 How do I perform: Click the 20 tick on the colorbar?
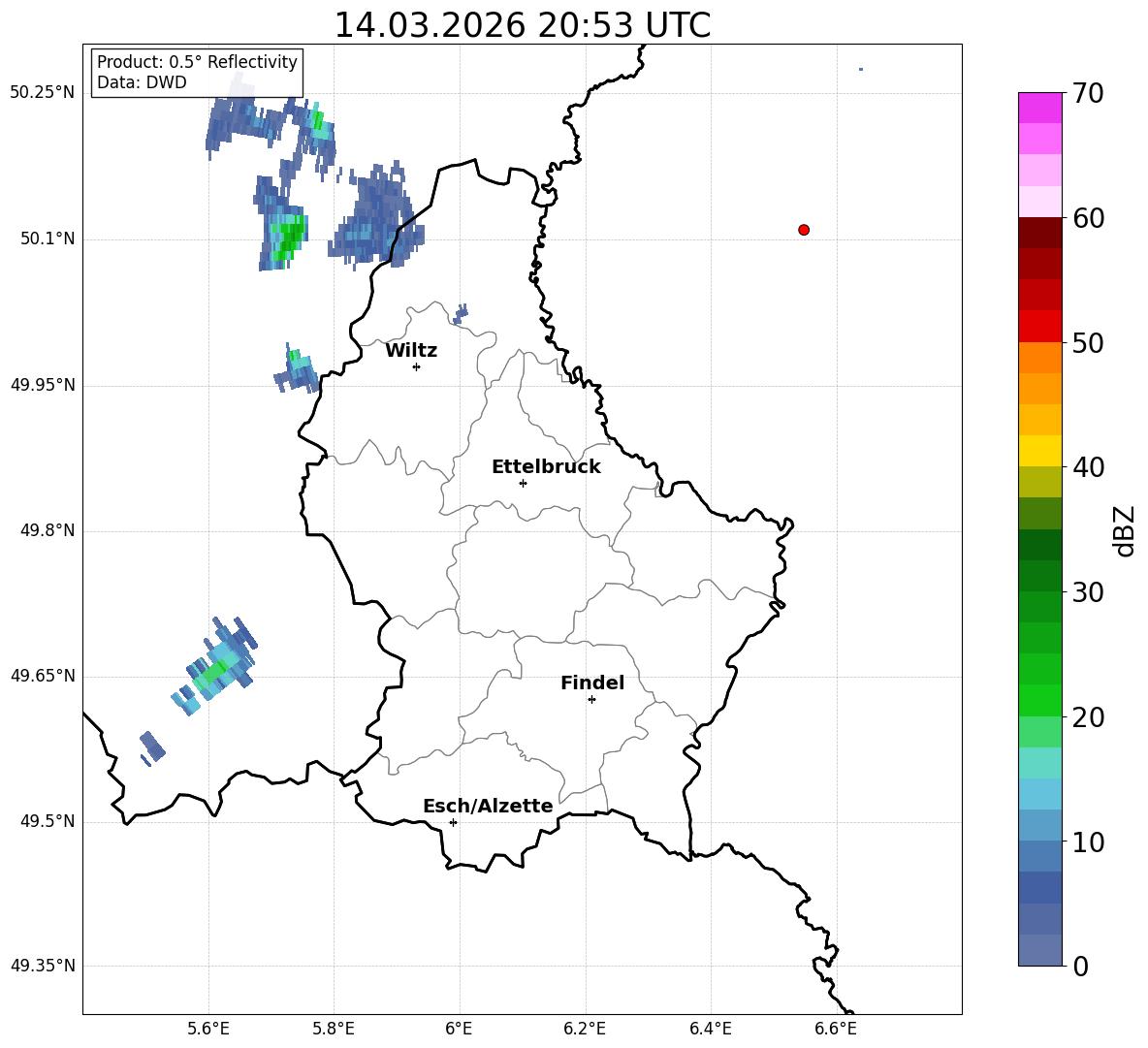pos(1088,717)
